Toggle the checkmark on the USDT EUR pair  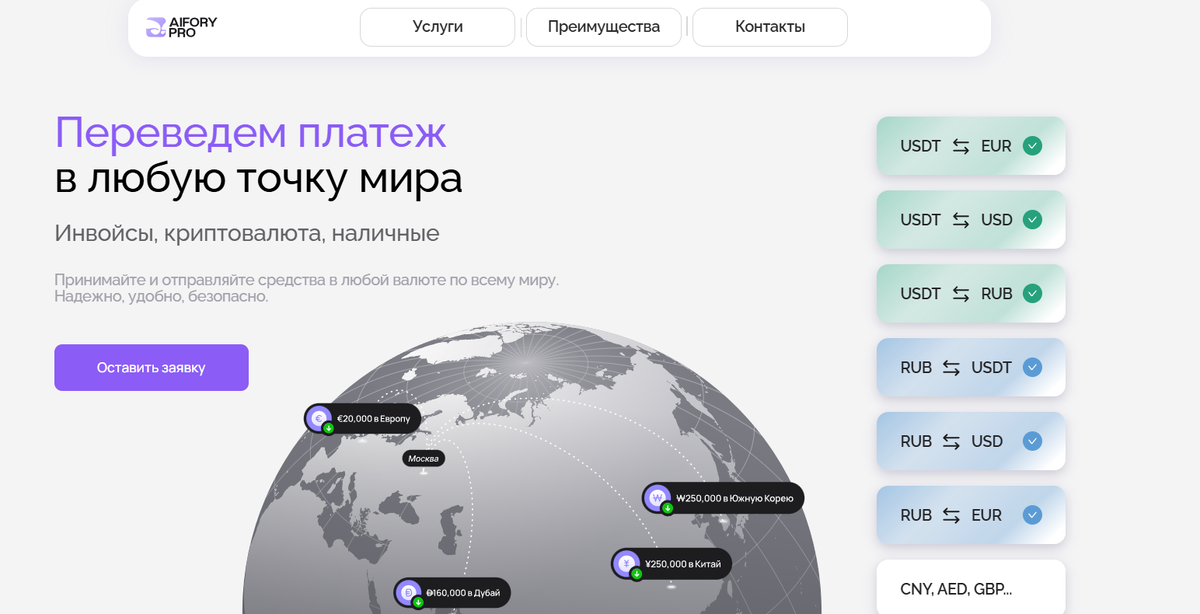[1031, 145]
